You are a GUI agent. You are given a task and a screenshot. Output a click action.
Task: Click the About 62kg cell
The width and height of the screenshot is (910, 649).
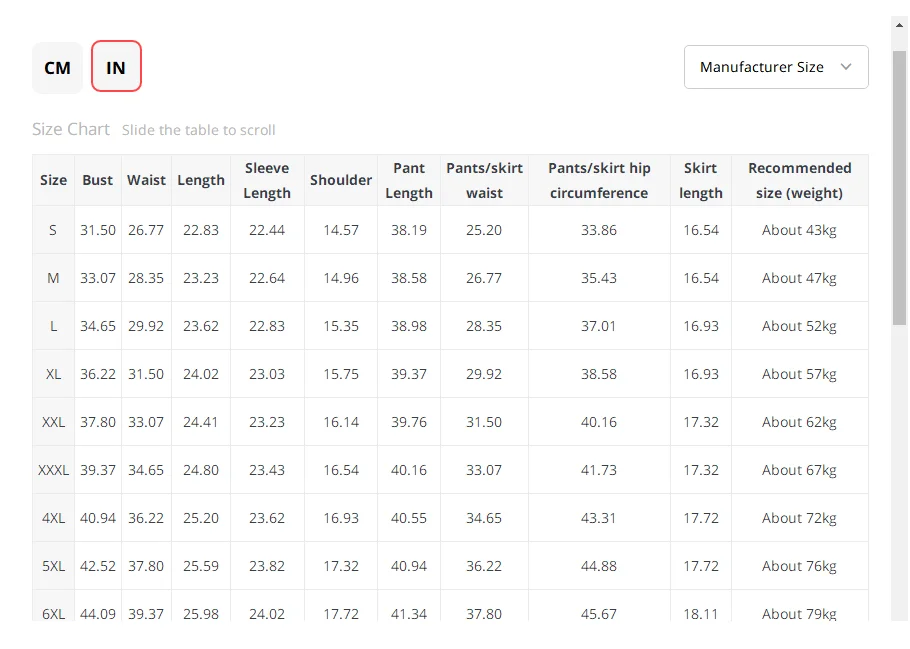click(799, 423)
